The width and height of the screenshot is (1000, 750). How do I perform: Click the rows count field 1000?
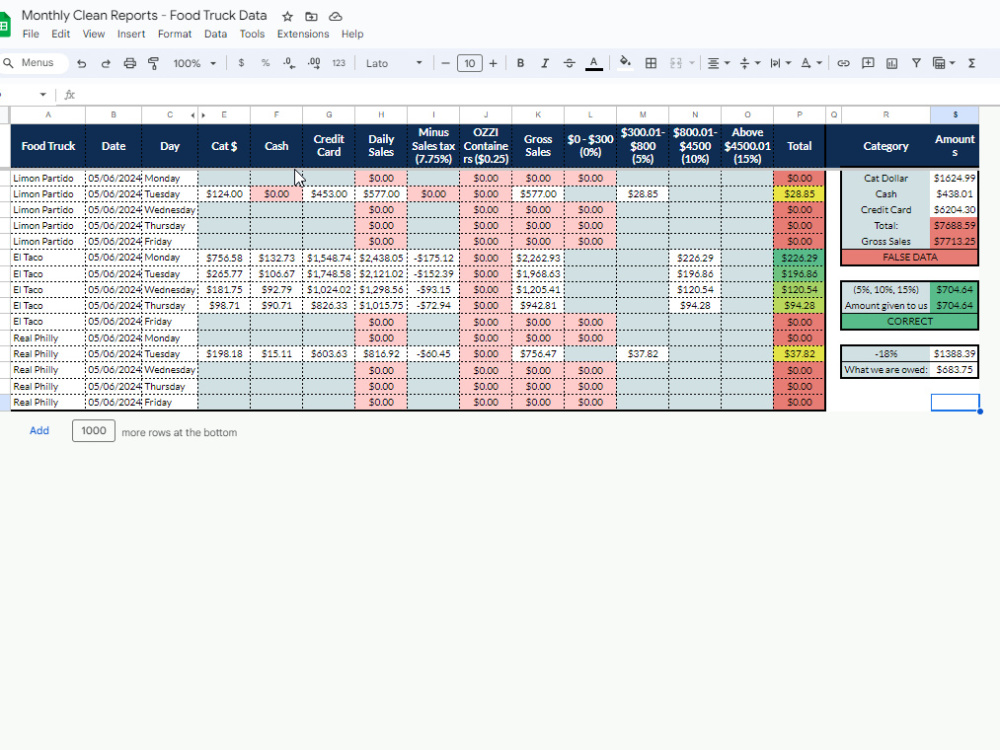click(x=94, y=430)
